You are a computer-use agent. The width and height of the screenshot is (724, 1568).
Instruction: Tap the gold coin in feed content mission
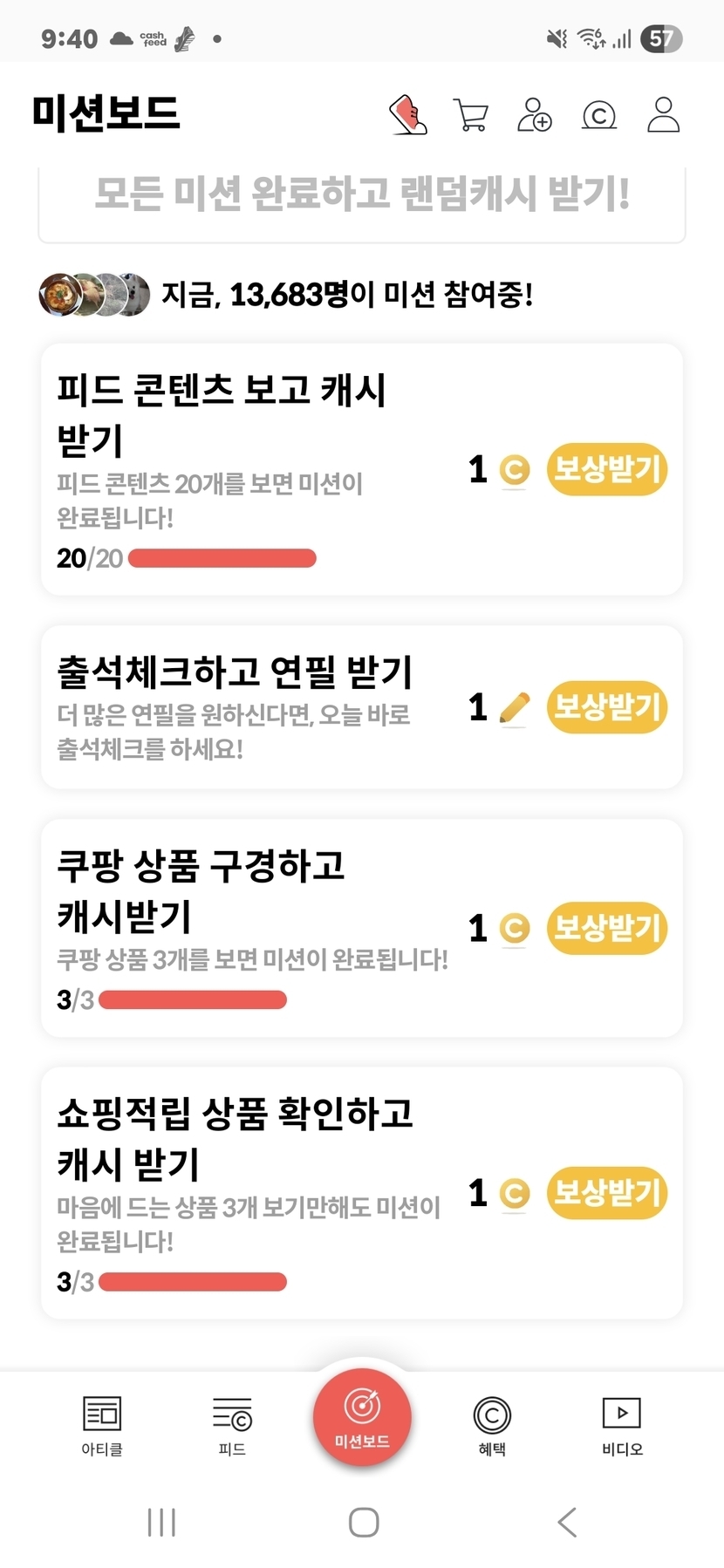(x=515, y=470)
